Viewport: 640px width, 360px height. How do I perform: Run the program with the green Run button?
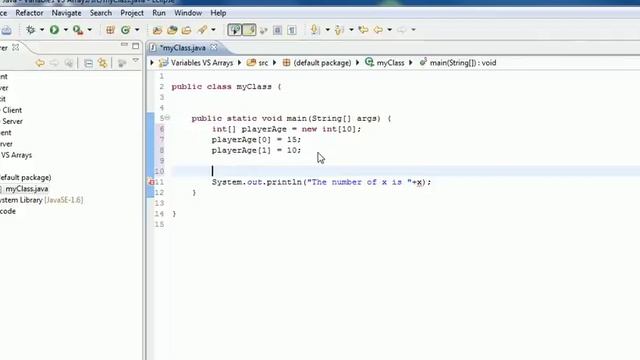point(54,30)
